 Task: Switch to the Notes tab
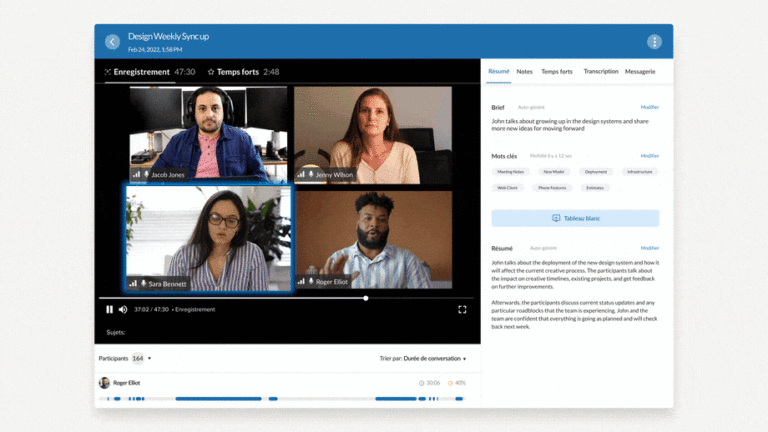pos(524,72)
